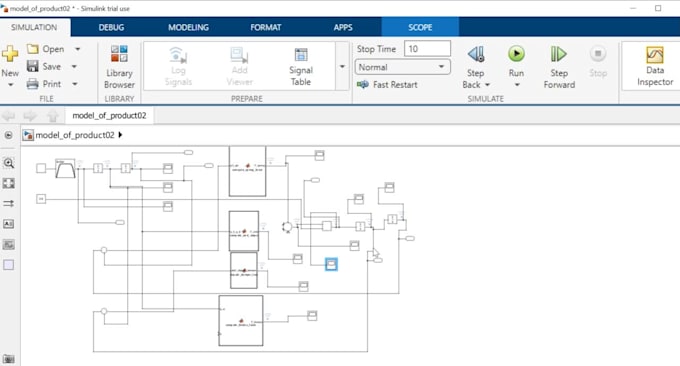Screen dimensions: 680x366
Task: Select the trapezoid signal builder block
Action: tap(65, 168)
